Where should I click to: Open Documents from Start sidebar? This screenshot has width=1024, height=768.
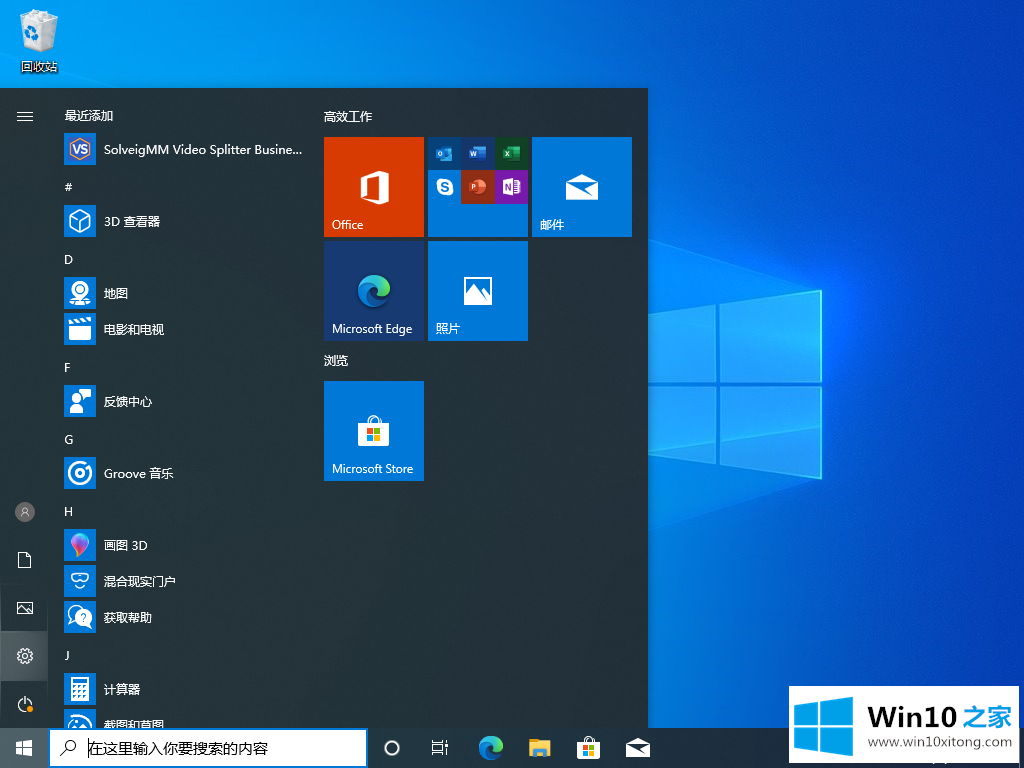[x=25, y=560]
